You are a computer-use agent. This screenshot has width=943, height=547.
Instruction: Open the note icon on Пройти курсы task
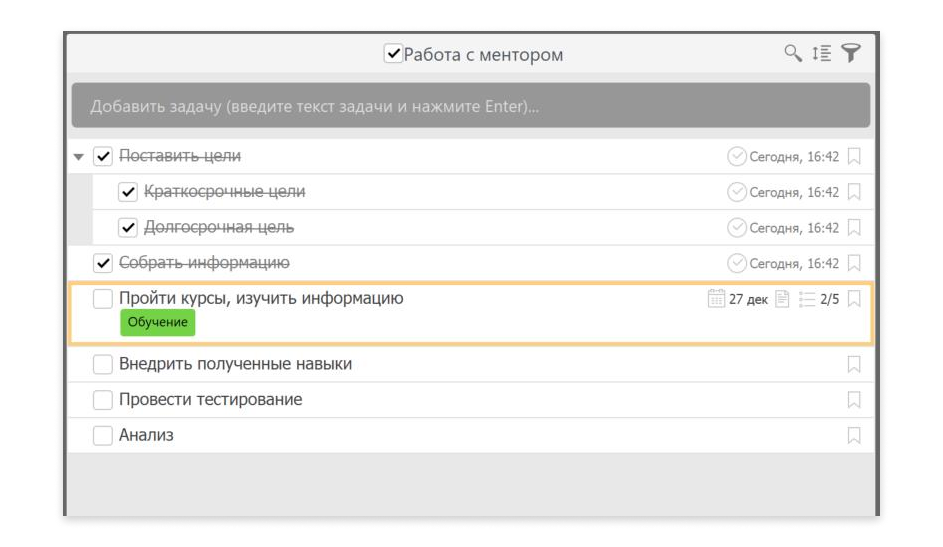(782, 299)
